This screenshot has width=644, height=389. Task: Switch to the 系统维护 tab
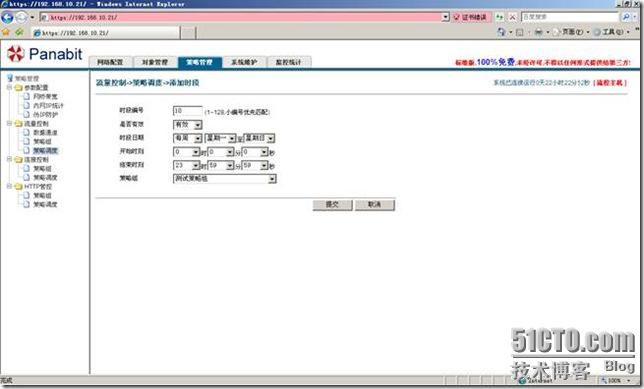click(244, 62)
